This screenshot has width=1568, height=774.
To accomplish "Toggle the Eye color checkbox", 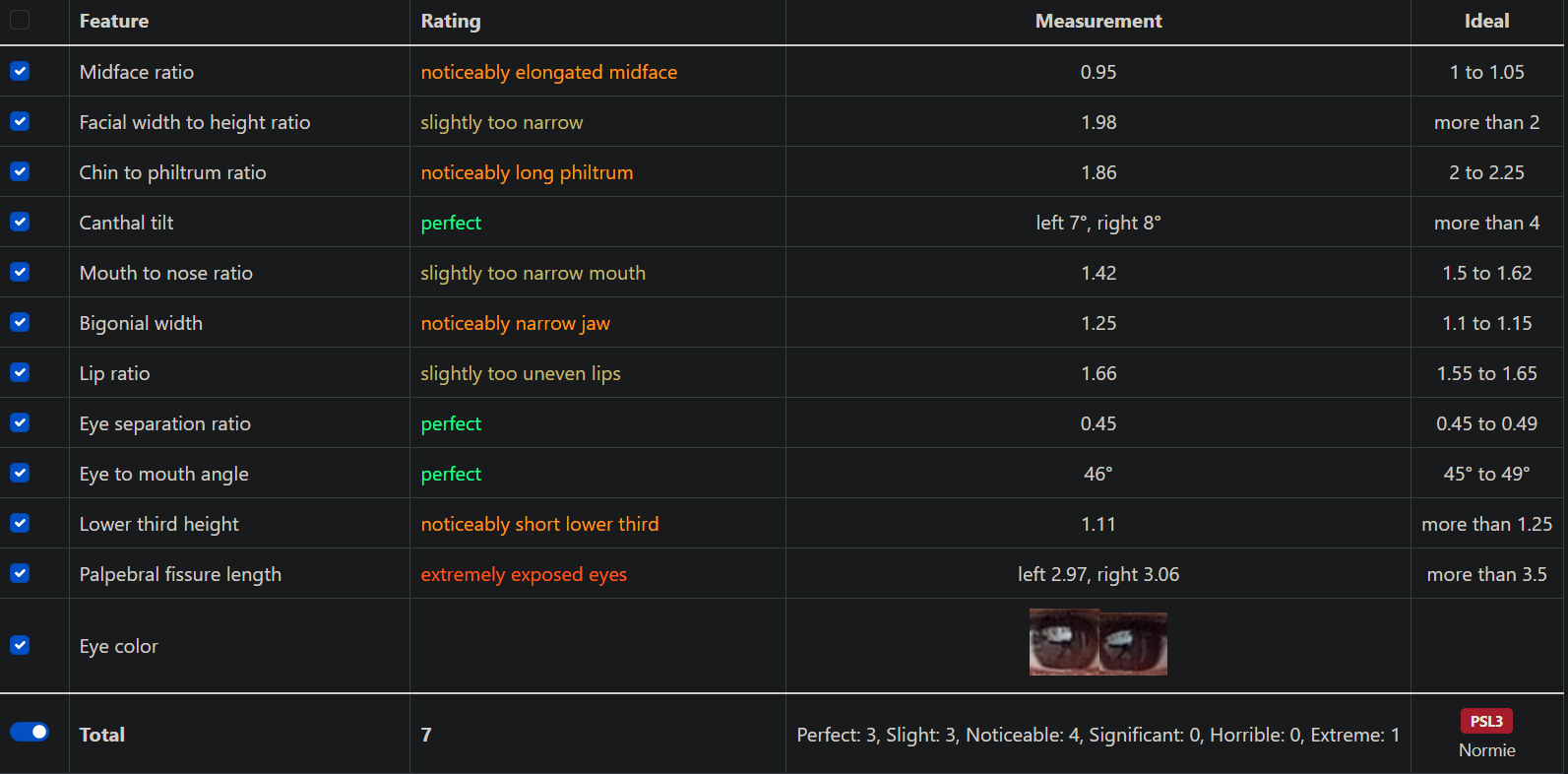I will click(x=20, y=645).
